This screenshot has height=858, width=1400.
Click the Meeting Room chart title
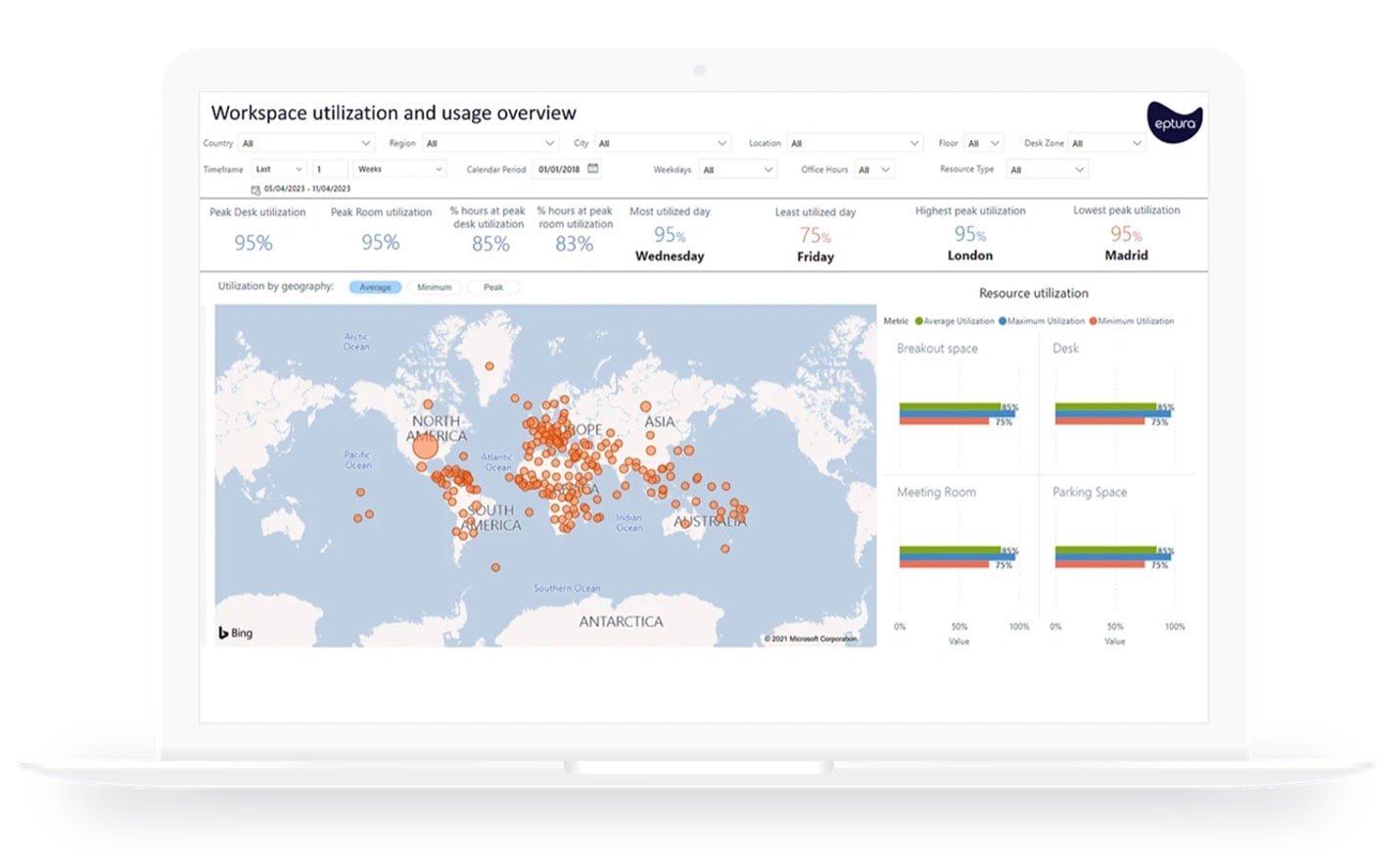point(936,493)
